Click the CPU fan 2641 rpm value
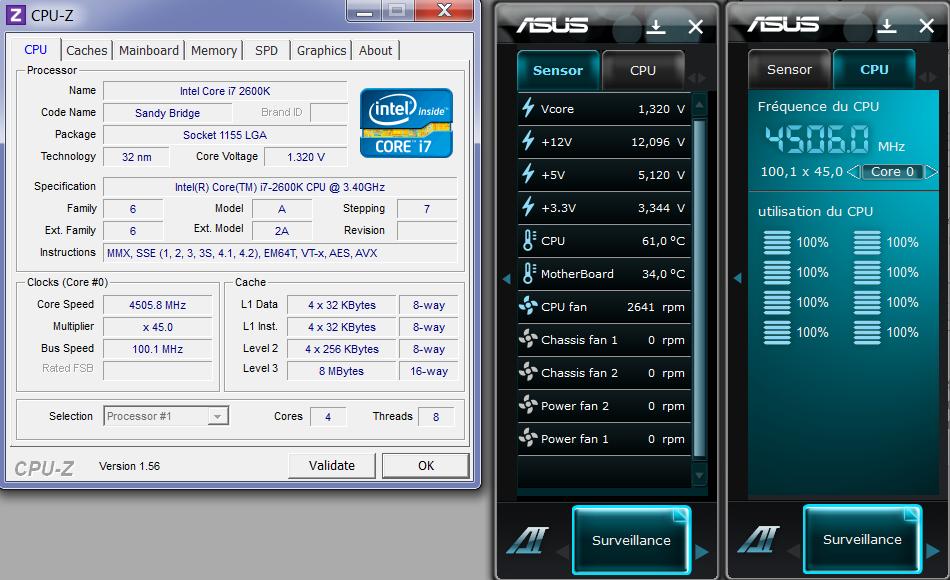The height and width of the screenshot is (580, 950). point(656,307)
